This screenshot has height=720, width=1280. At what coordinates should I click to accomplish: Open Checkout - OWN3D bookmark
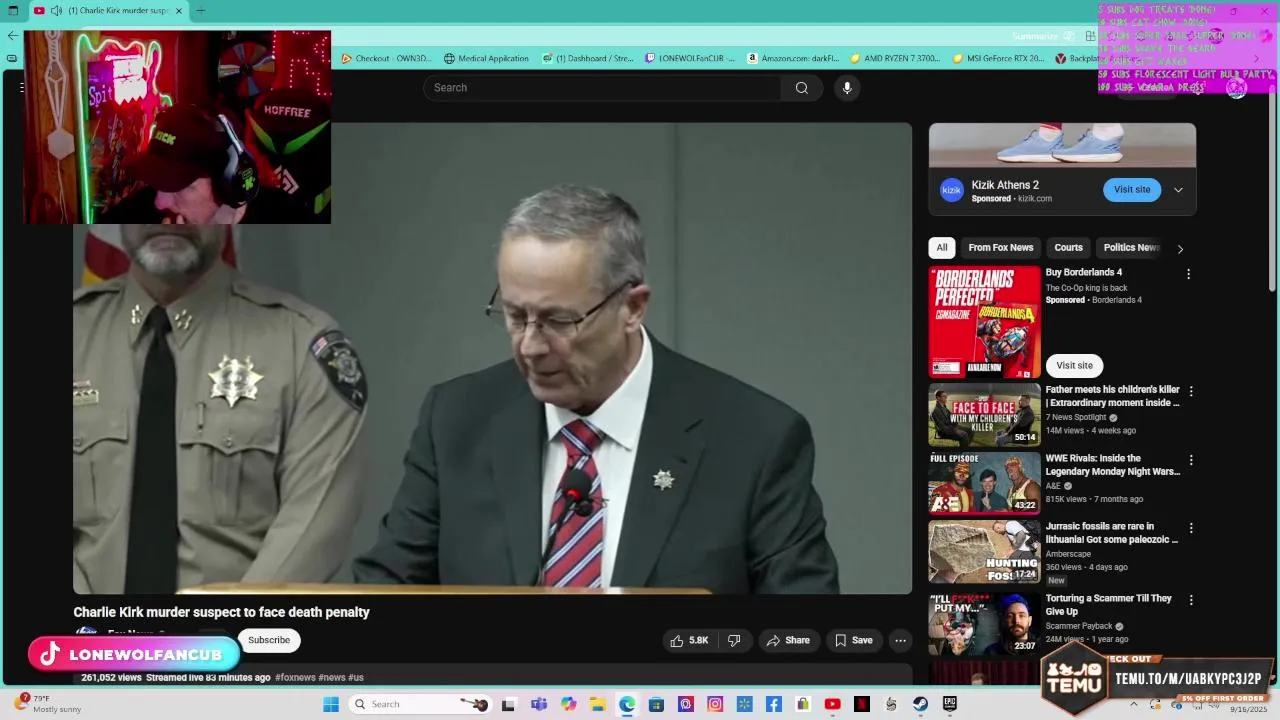point(387,58)
